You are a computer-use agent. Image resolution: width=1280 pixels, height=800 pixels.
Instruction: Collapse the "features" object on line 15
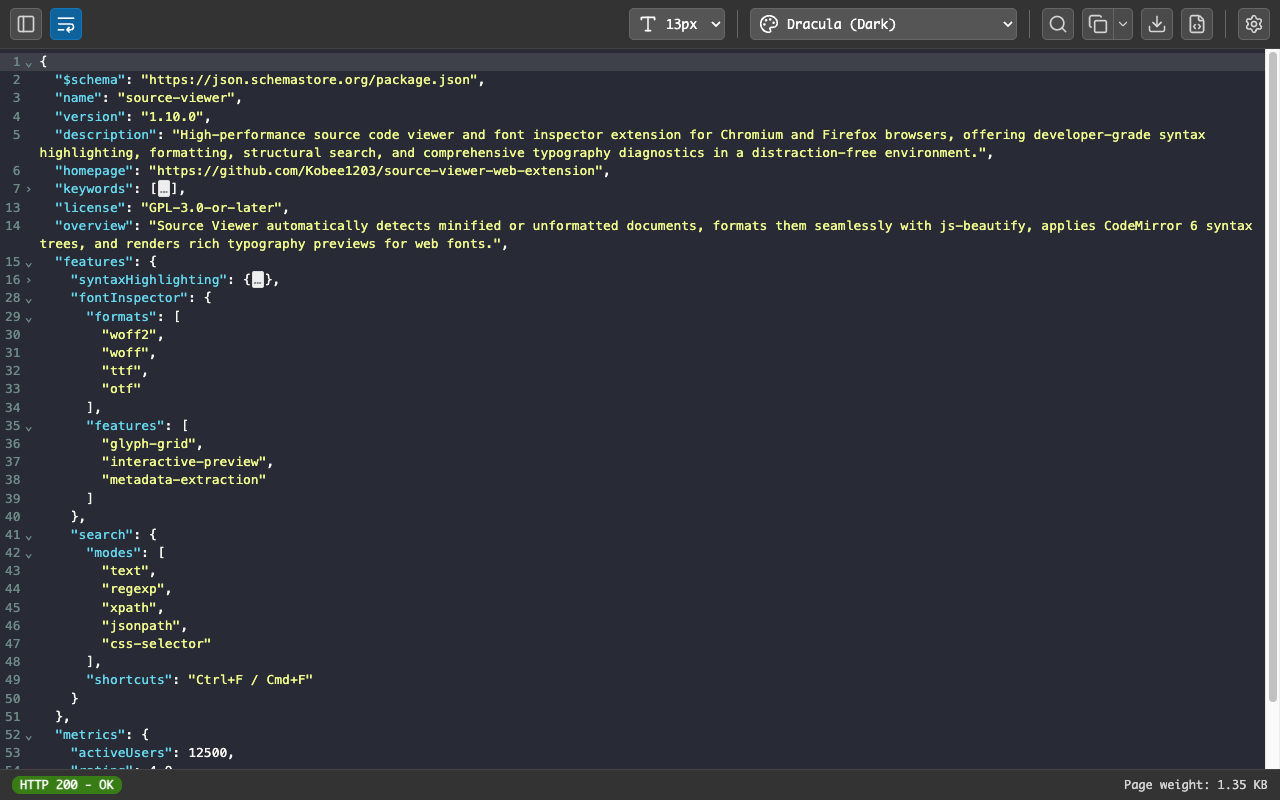29,262
